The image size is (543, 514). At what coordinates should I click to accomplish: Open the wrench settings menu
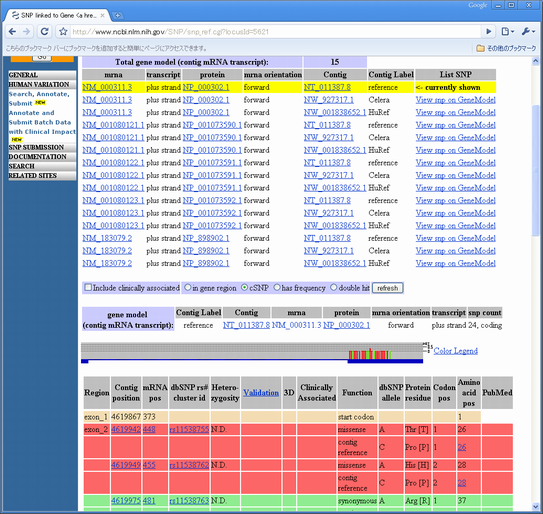pyautogui.click(x=528, y=32)
